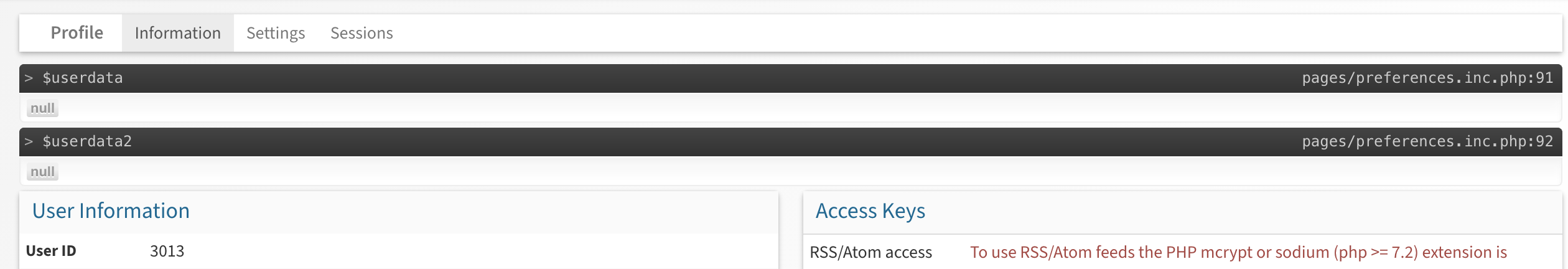Open the Profile tab

coord(77,33)
